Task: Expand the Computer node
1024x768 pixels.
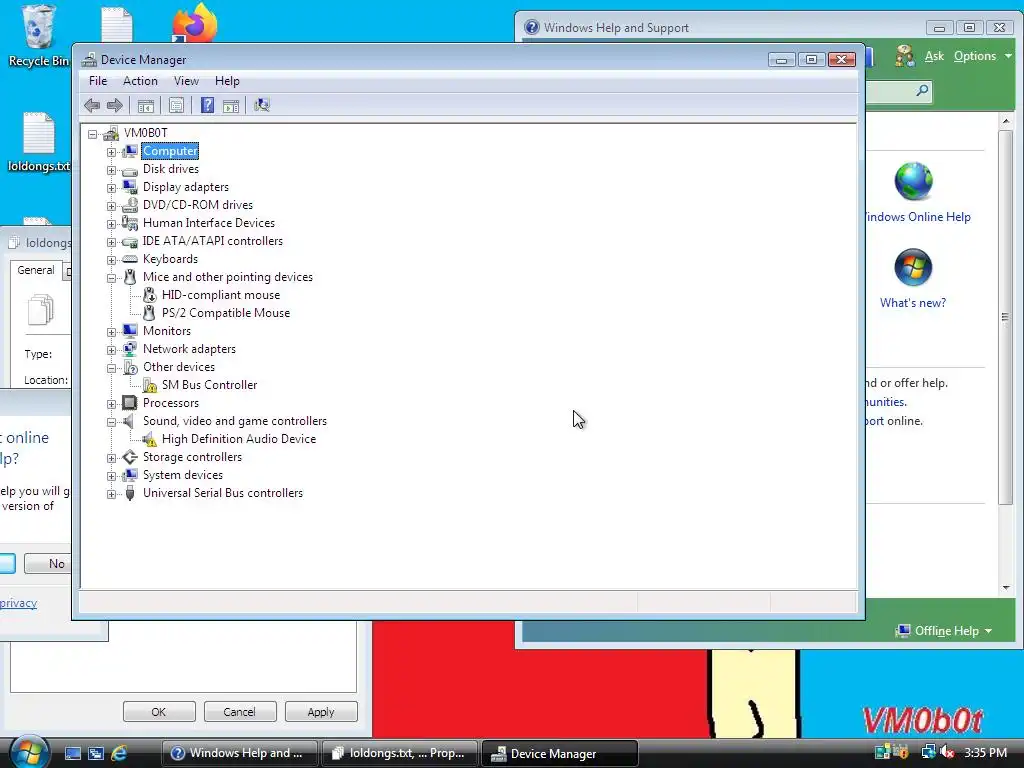Action: 111,152
